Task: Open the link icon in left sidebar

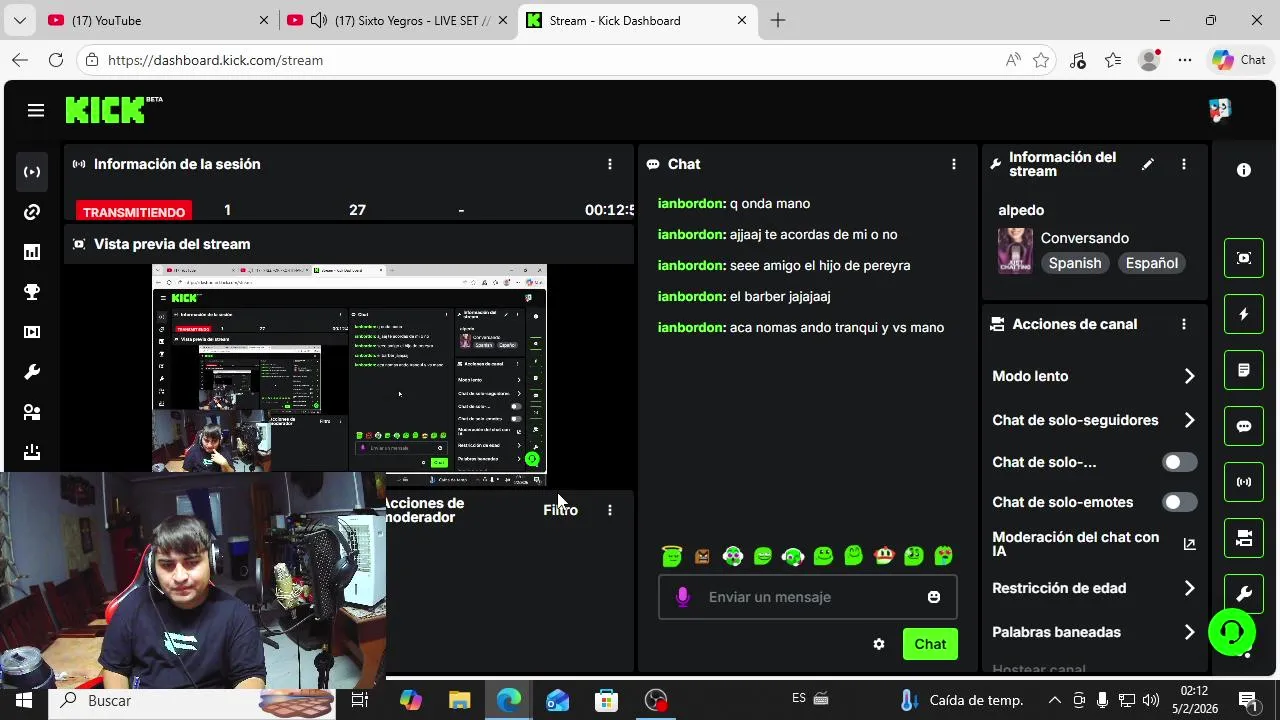Action: (32, 212)
